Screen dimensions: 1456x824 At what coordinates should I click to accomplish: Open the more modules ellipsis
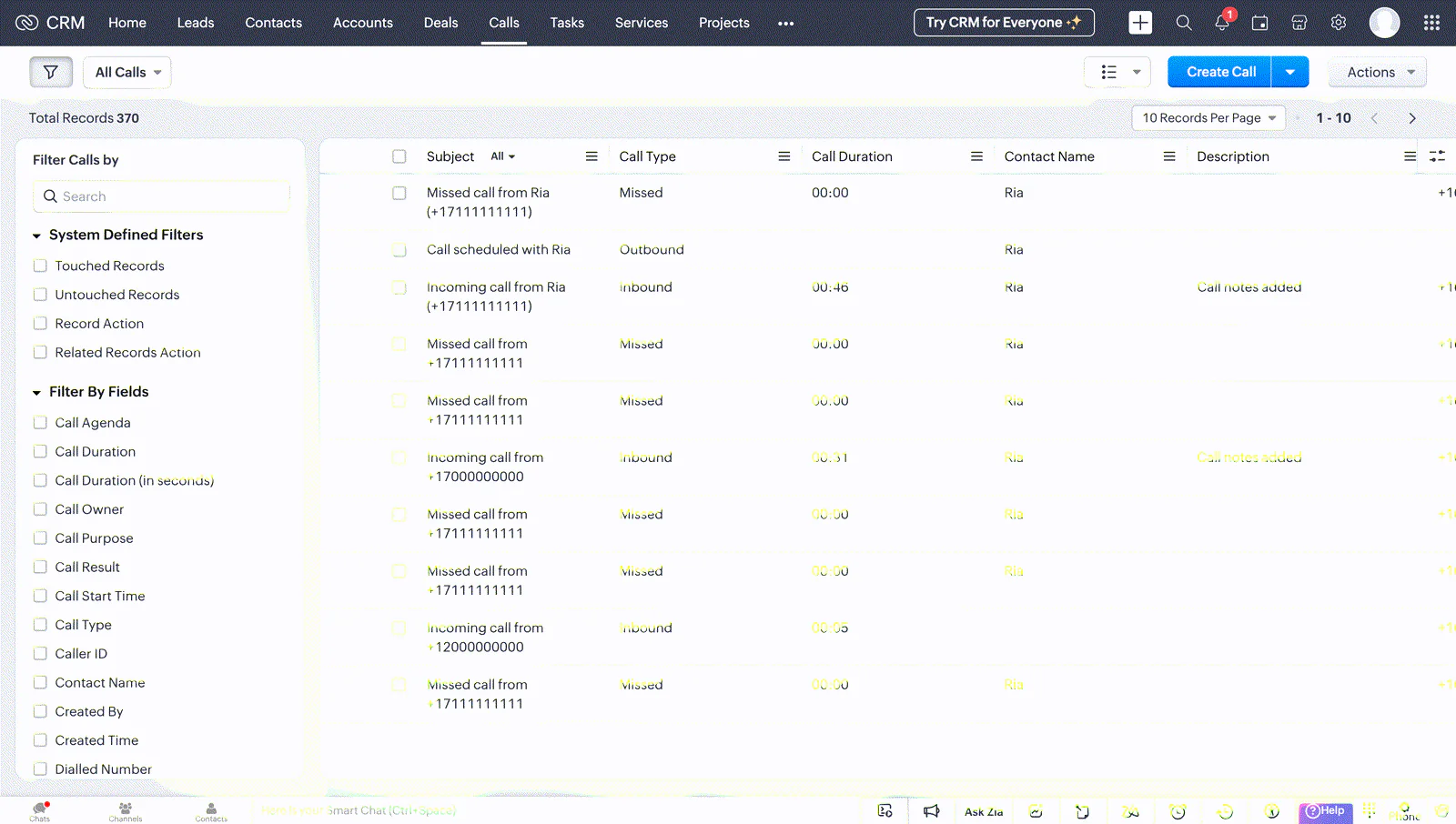(786, 24)
